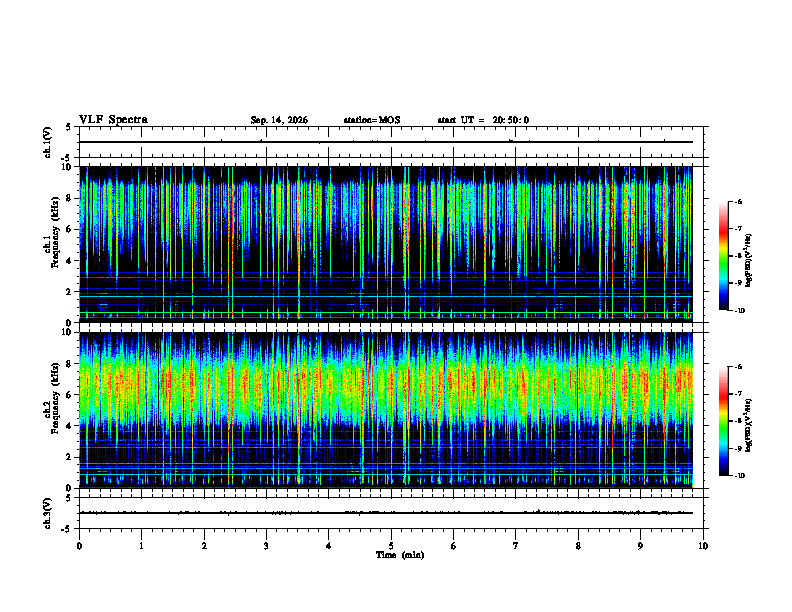This screenshot has height=612, width=792.
Task: Click the ch.1 voltage trace line
Action: coord(386,142)
